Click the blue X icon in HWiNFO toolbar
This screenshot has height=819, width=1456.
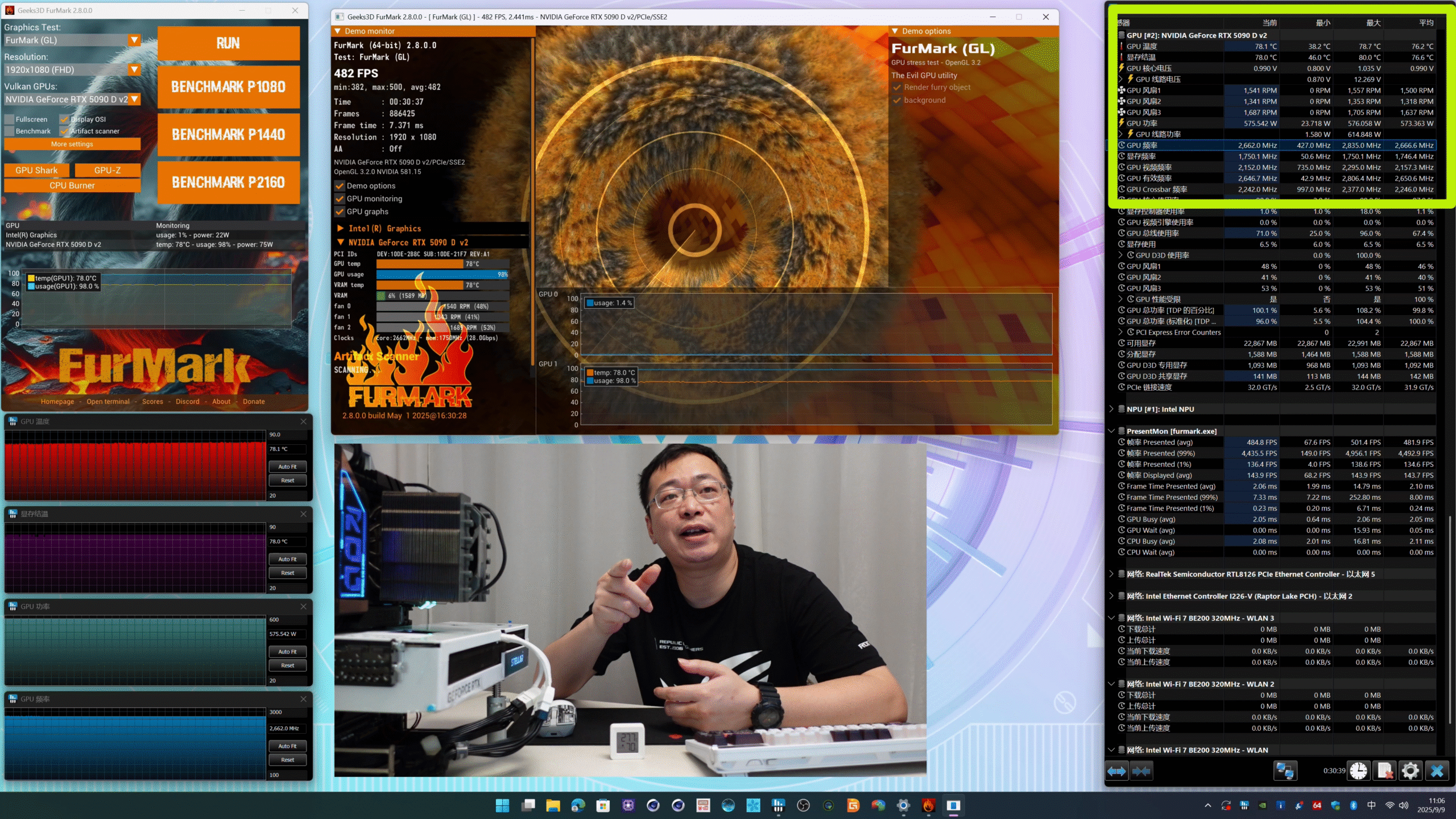coord(1437,771)
